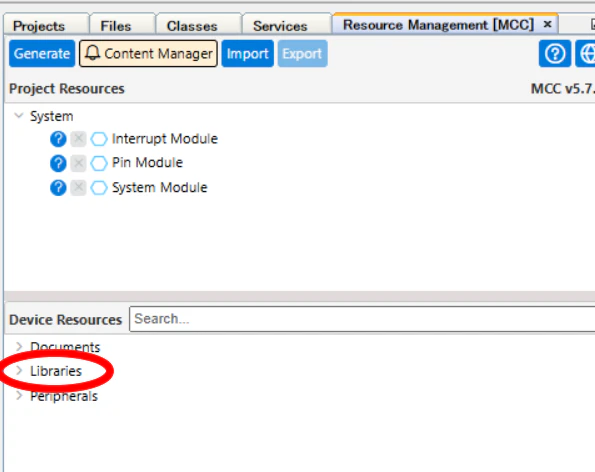Expand the Documents node

click(x=19, y=346)
